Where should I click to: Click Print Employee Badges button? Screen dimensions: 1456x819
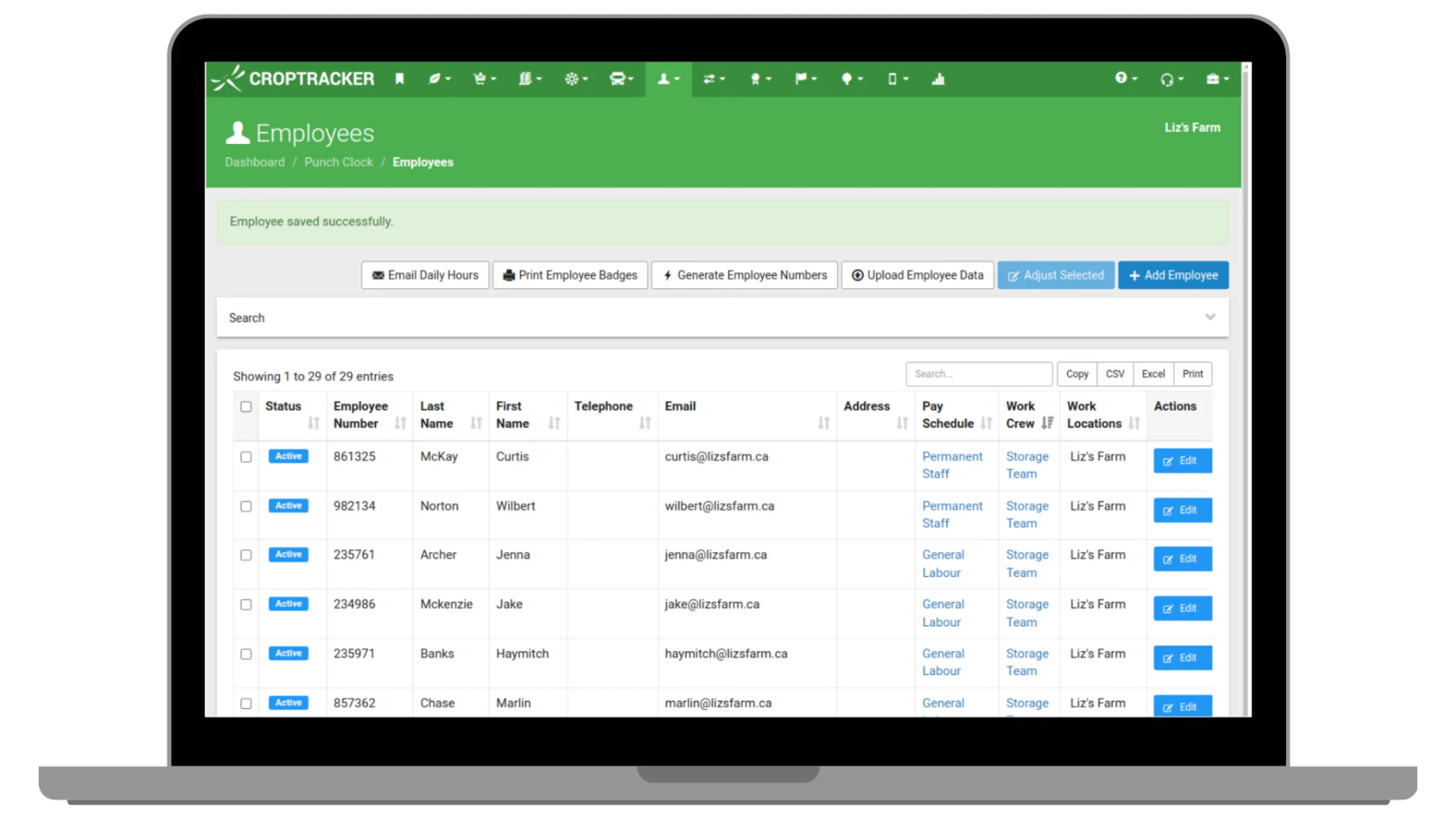pos(570,275)
